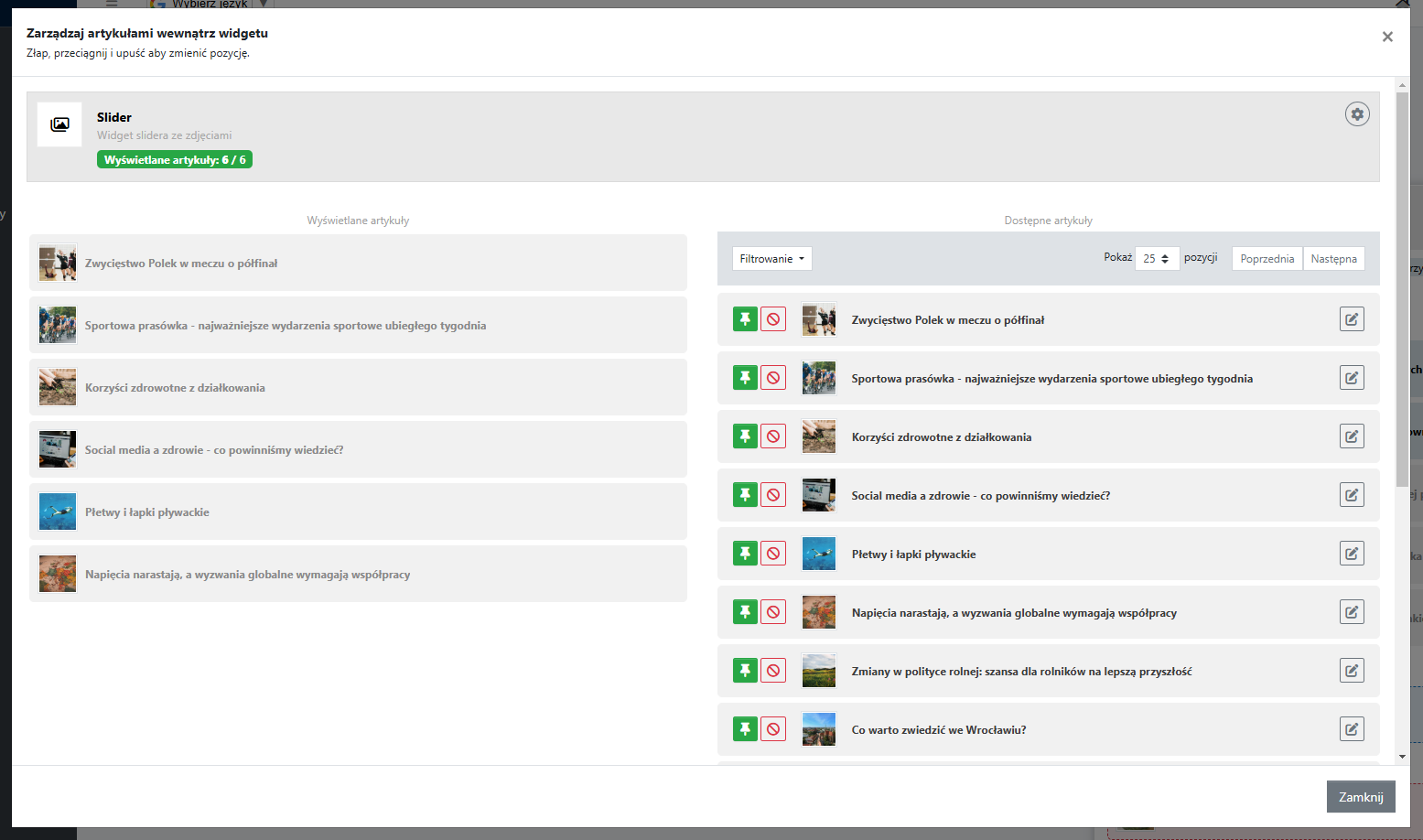Click thumbnail of available Sportowa prasówka article
1423x840 pixels.
click(x=819, y=378)
